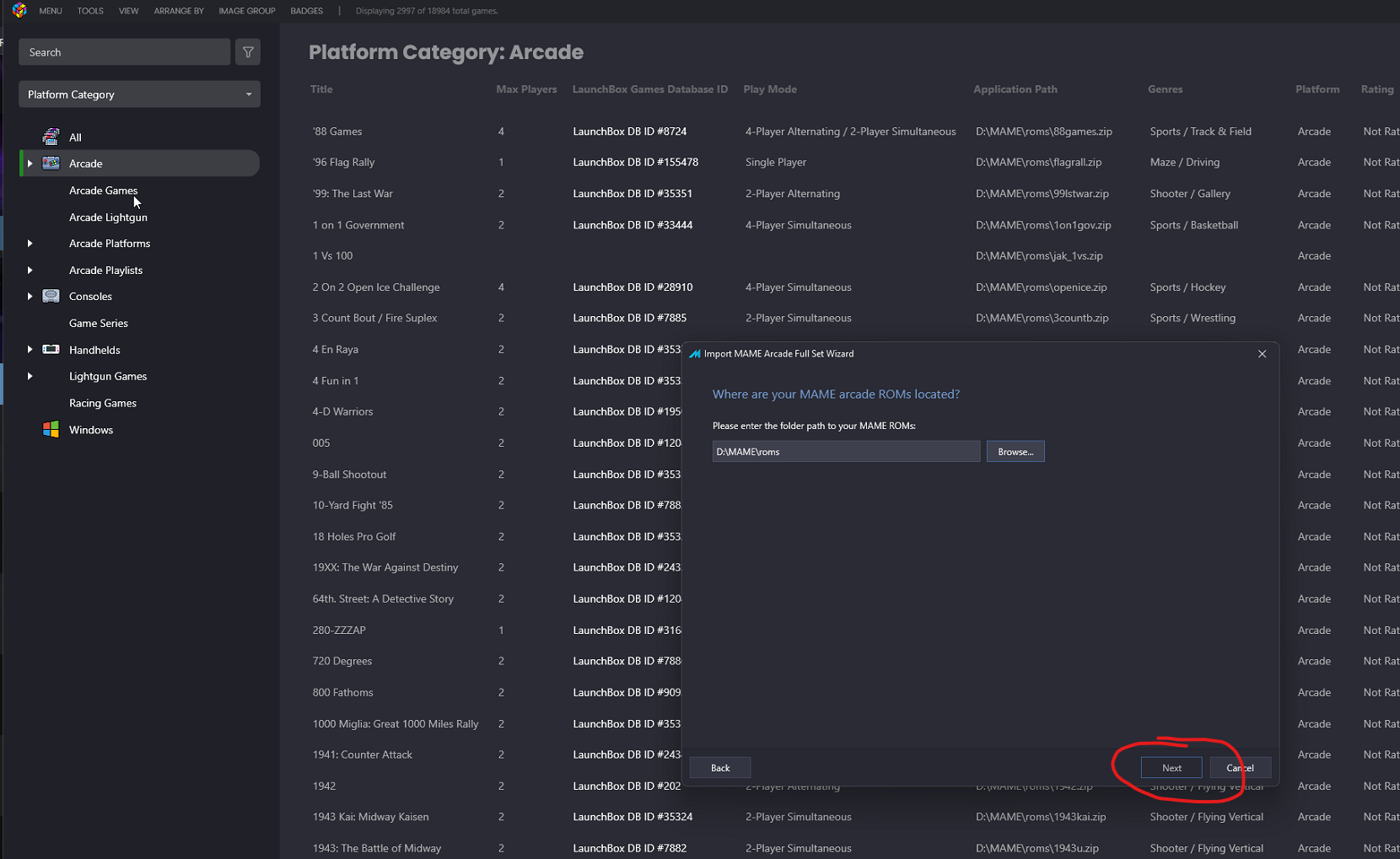Select Arcade Games in sidebar
1400x859 pixels.
point(104,191)
